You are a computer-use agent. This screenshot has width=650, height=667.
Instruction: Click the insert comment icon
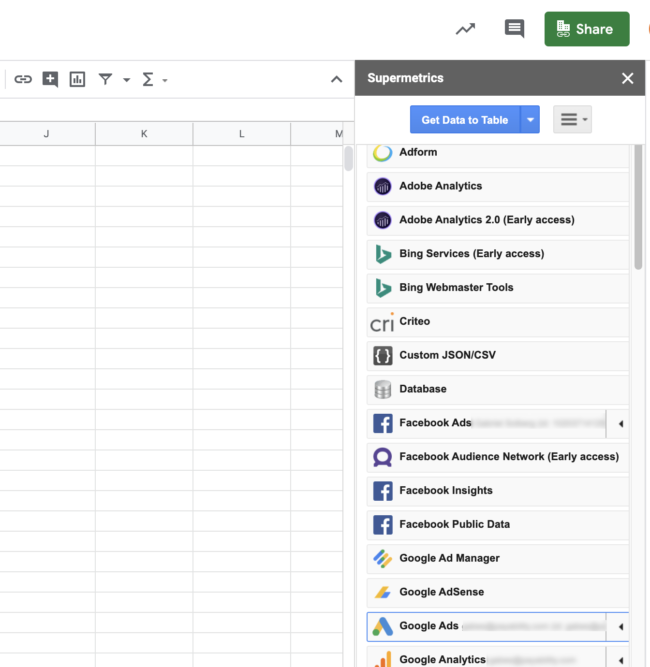[50, 79]
